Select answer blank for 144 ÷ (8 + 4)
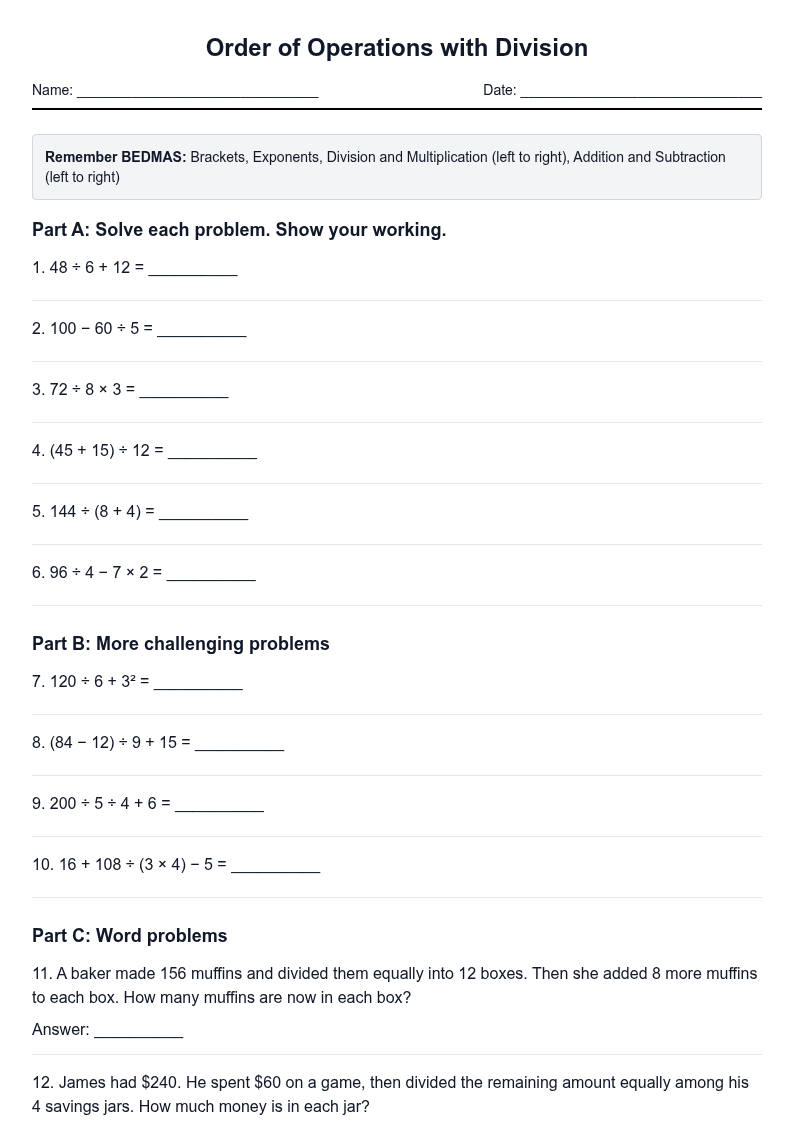Viewport: 794px width, 1123px height. click(x=204, y=512)
